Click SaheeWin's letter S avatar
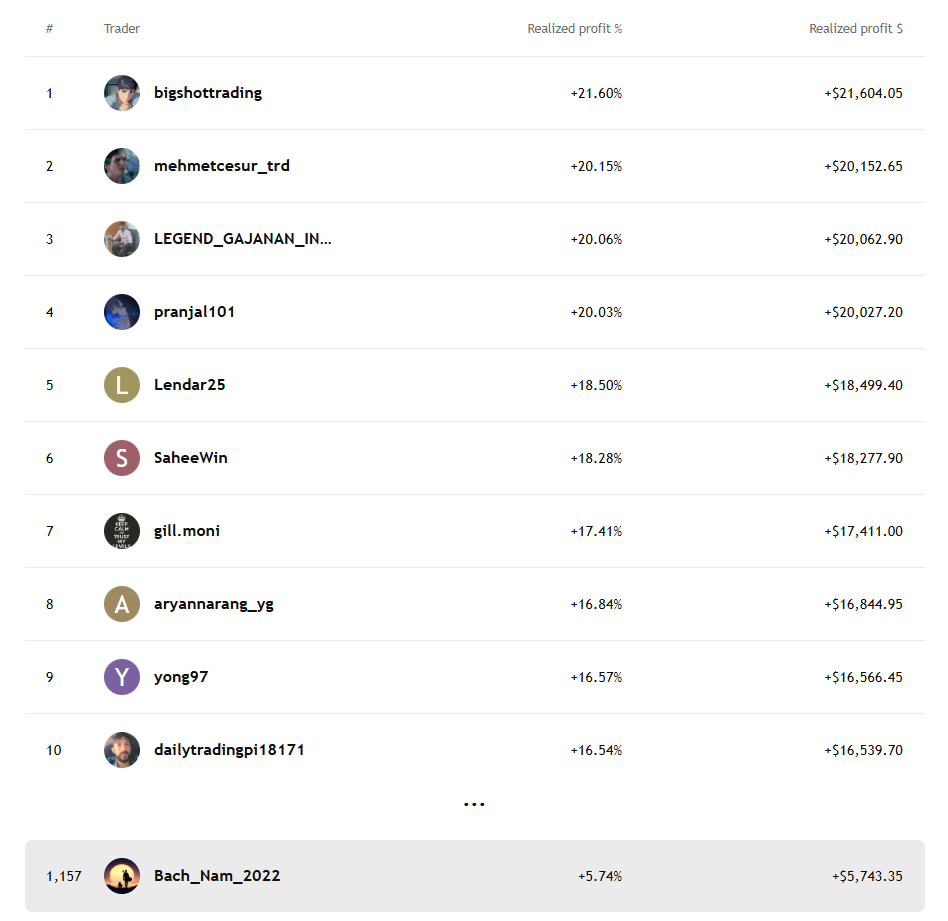Image resolution: width=948 pixels, height=921 pixels. (x=122, y=458)
